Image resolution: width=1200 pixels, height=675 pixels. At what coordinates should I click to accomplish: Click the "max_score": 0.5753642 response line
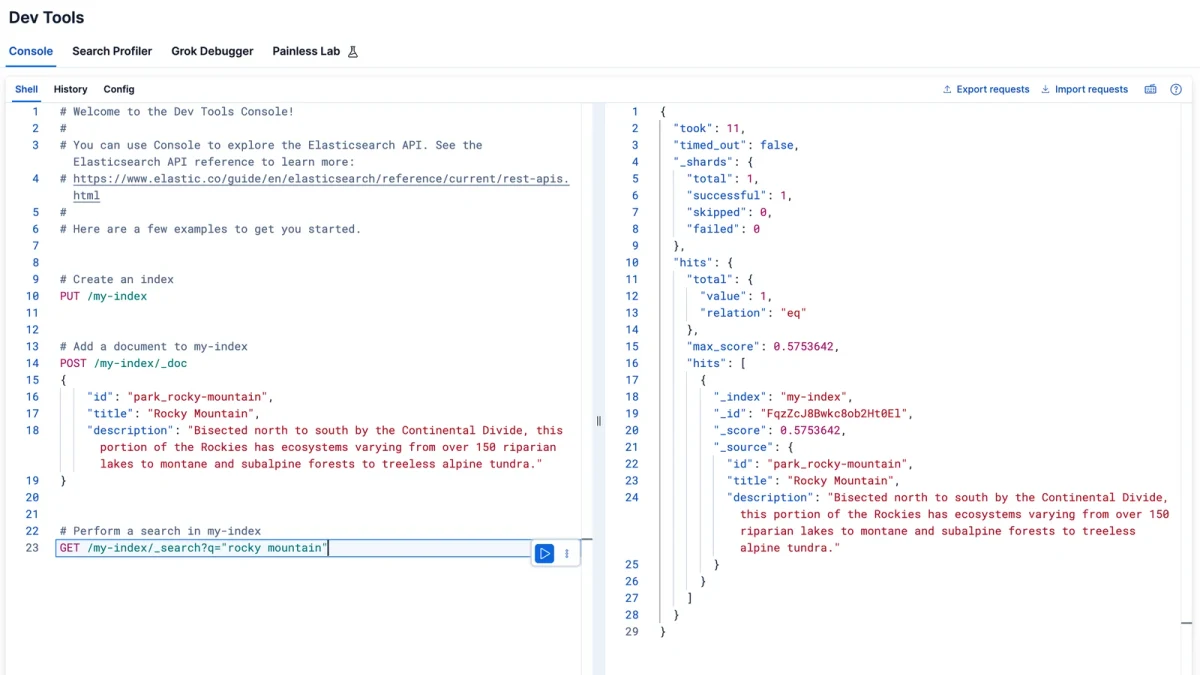pyautogui.click(x=763, y=346)
